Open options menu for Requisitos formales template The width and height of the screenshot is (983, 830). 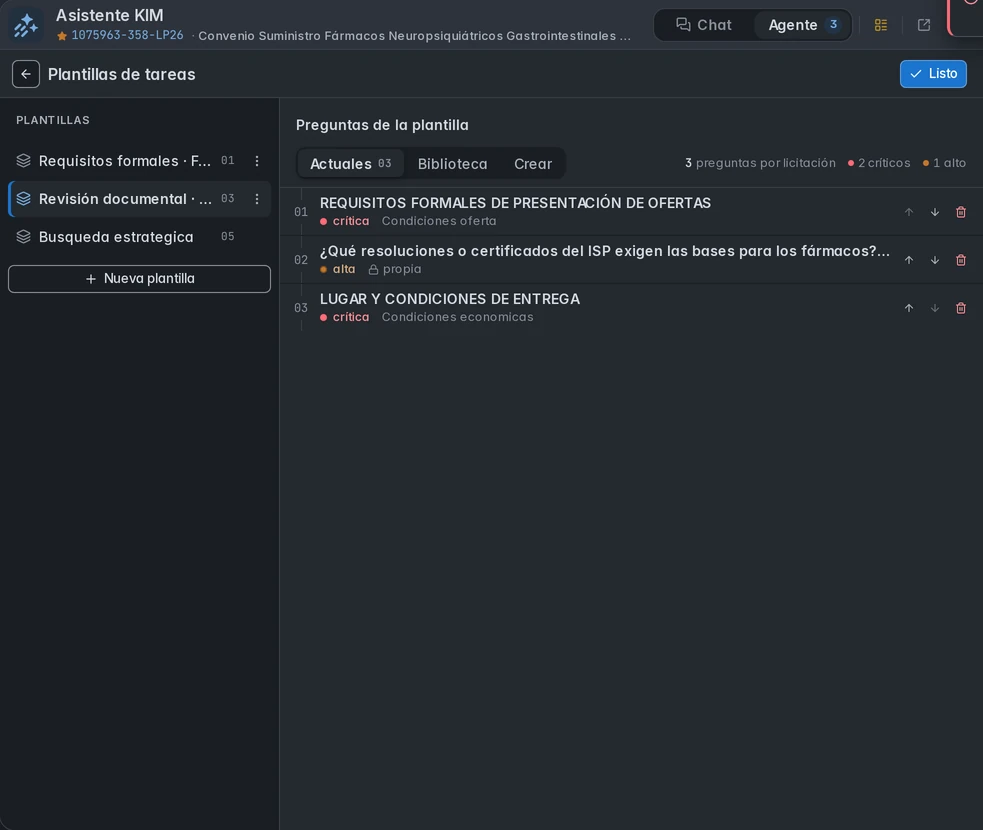tap(257, 161)
